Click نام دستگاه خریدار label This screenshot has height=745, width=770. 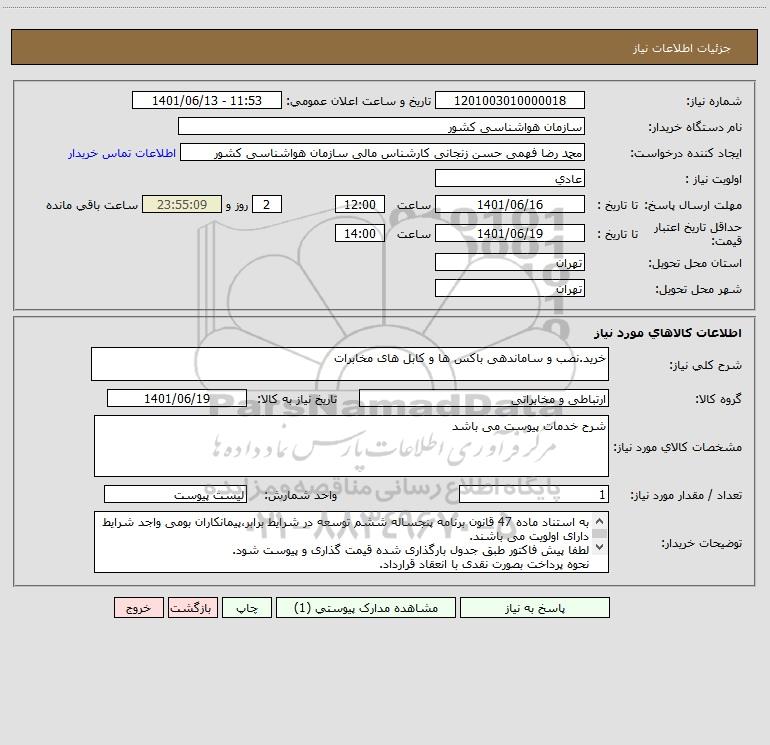[x=695, y=128]
